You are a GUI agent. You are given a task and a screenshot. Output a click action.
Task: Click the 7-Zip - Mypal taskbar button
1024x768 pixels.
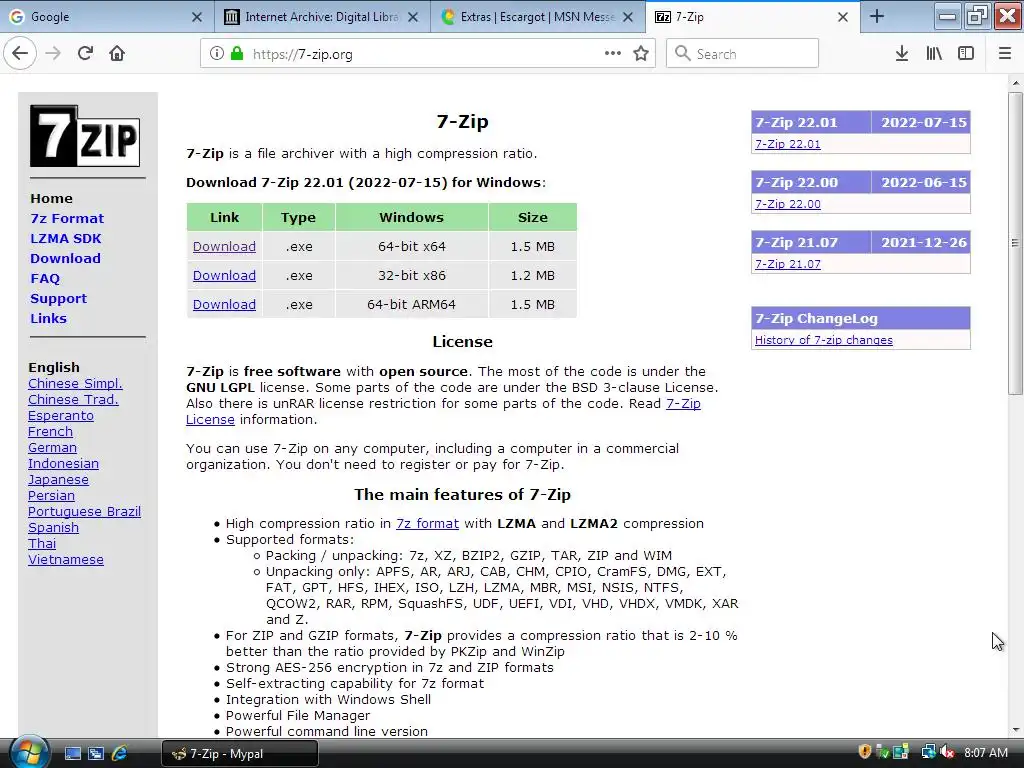pyautogui.click(x=240, y=754)
